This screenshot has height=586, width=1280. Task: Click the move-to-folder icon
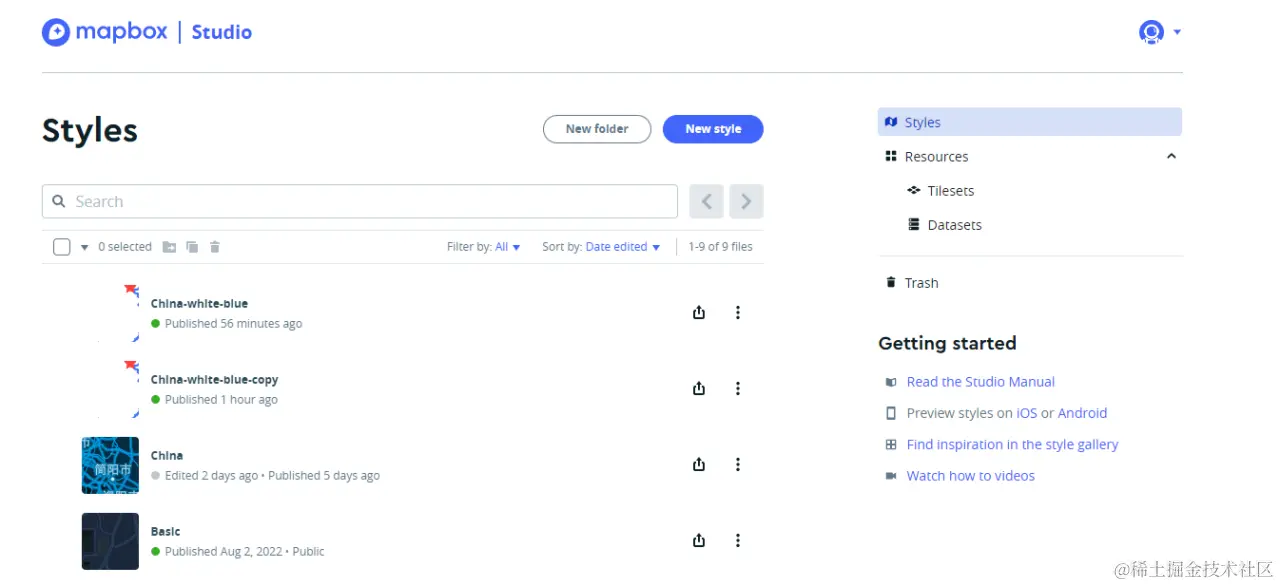pyautogui.click(x=169, y=247)
